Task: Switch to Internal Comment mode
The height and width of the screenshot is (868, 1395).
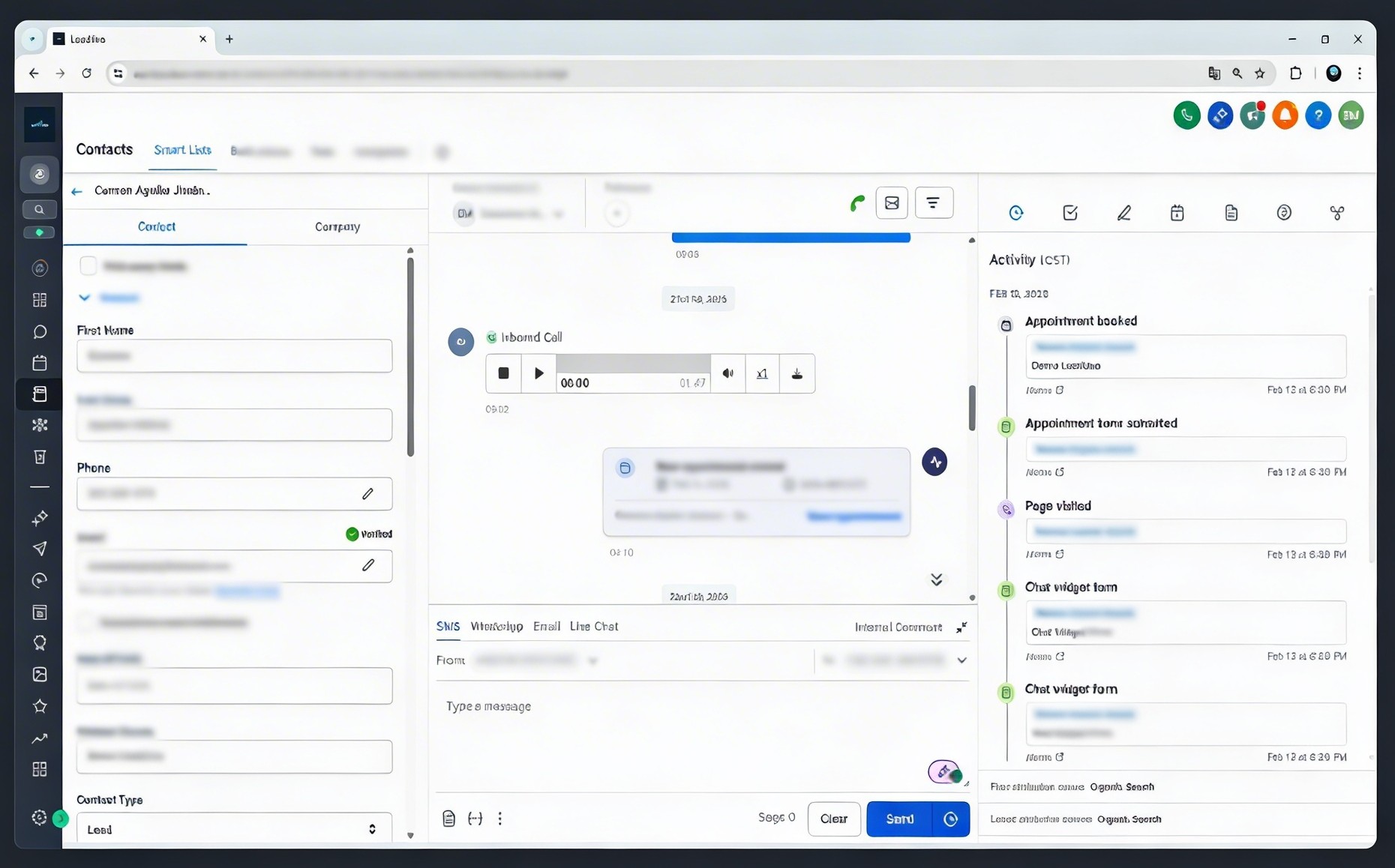Action: [898, 627]
